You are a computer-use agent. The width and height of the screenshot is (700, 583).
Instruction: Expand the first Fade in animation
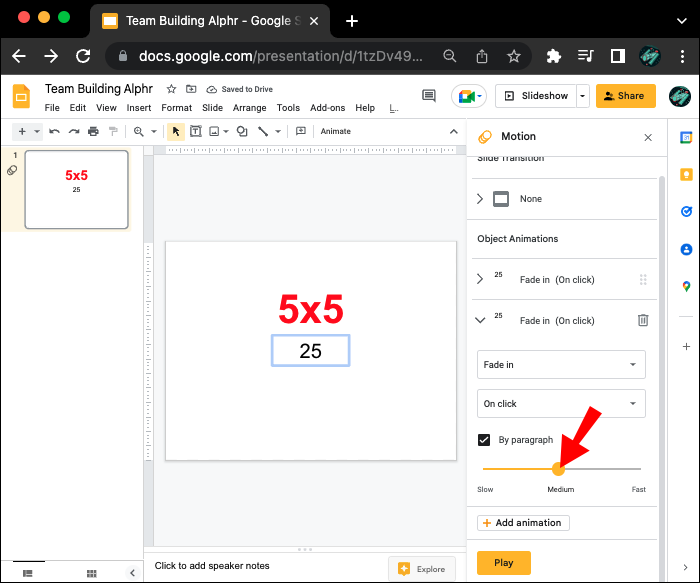(480, 279)
